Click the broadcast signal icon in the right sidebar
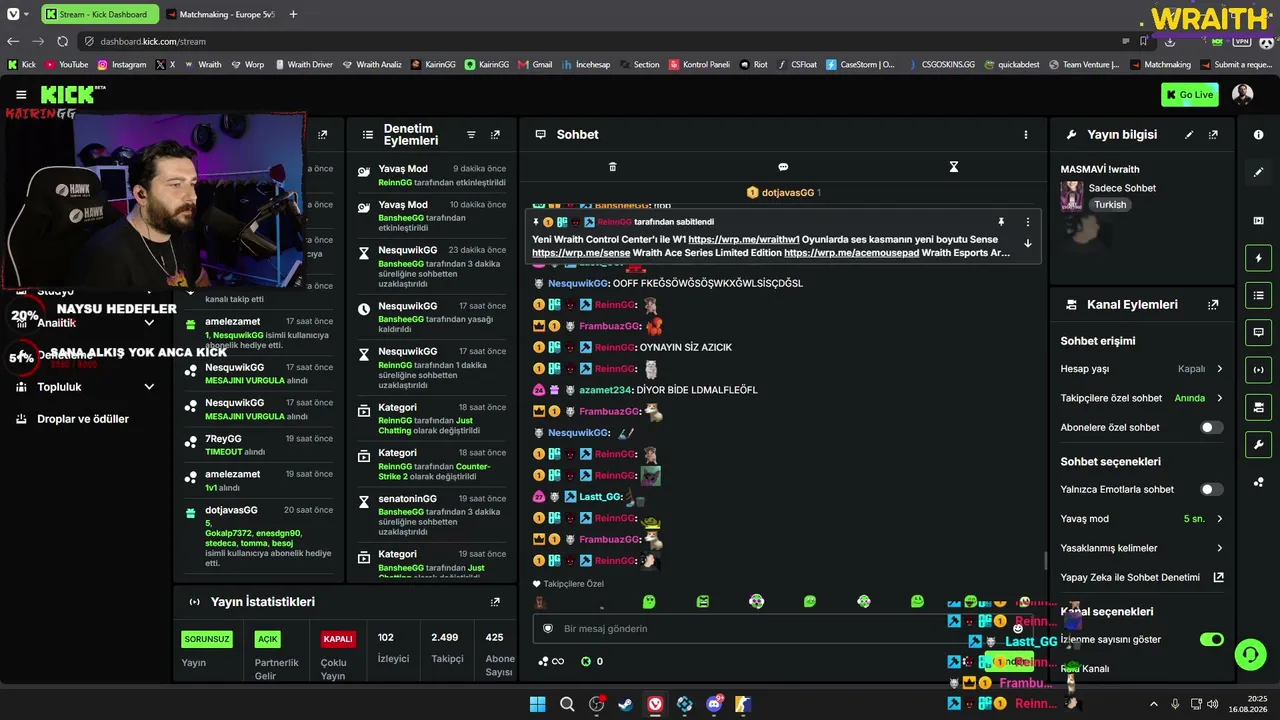 (1258, 370)
